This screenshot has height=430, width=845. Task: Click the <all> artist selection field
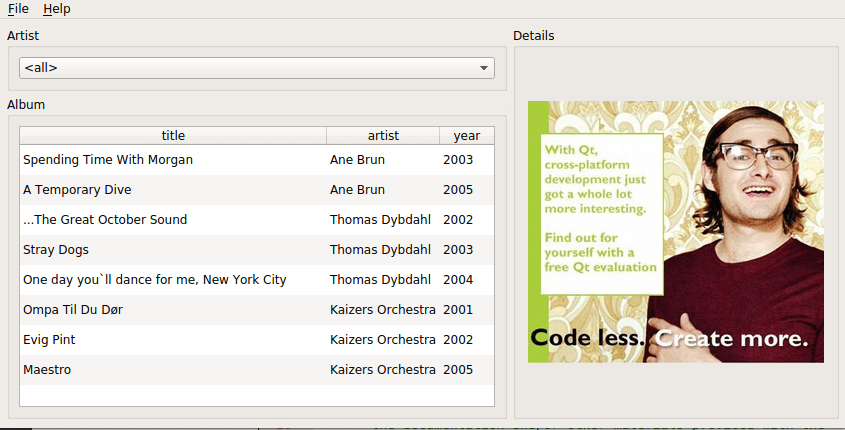pyautogui.click(x=240, y=68)
